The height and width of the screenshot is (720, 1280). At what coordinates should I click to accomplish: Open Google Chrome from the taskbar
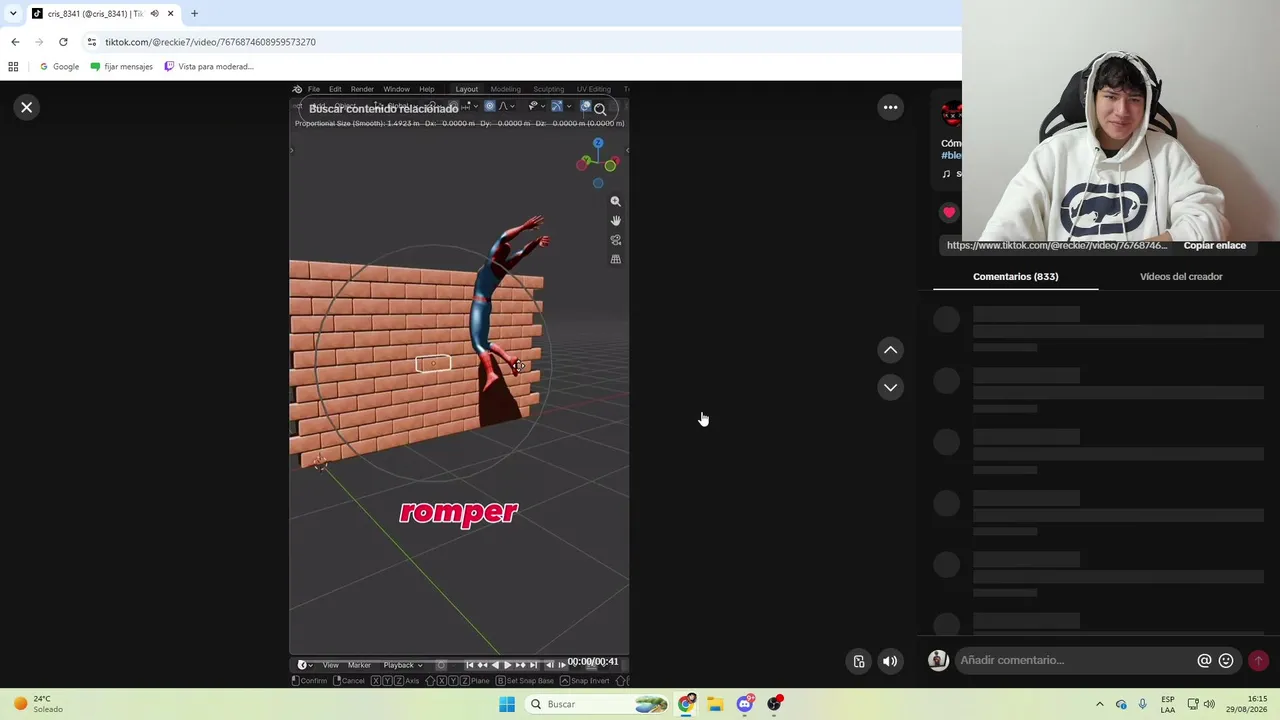(x=686, y=704)
